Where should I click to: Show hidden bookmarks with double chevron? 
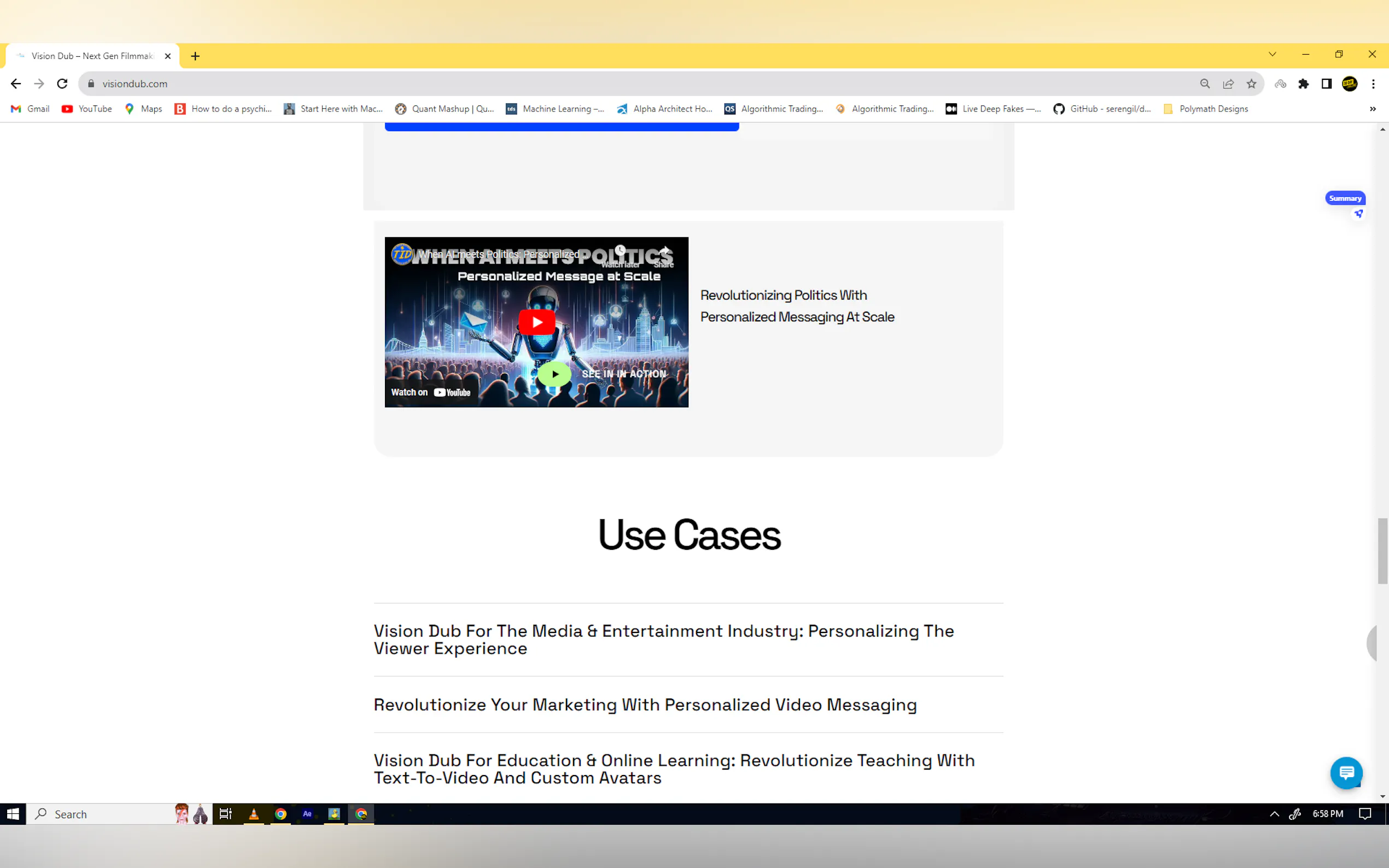click(x=1373, y=109)
